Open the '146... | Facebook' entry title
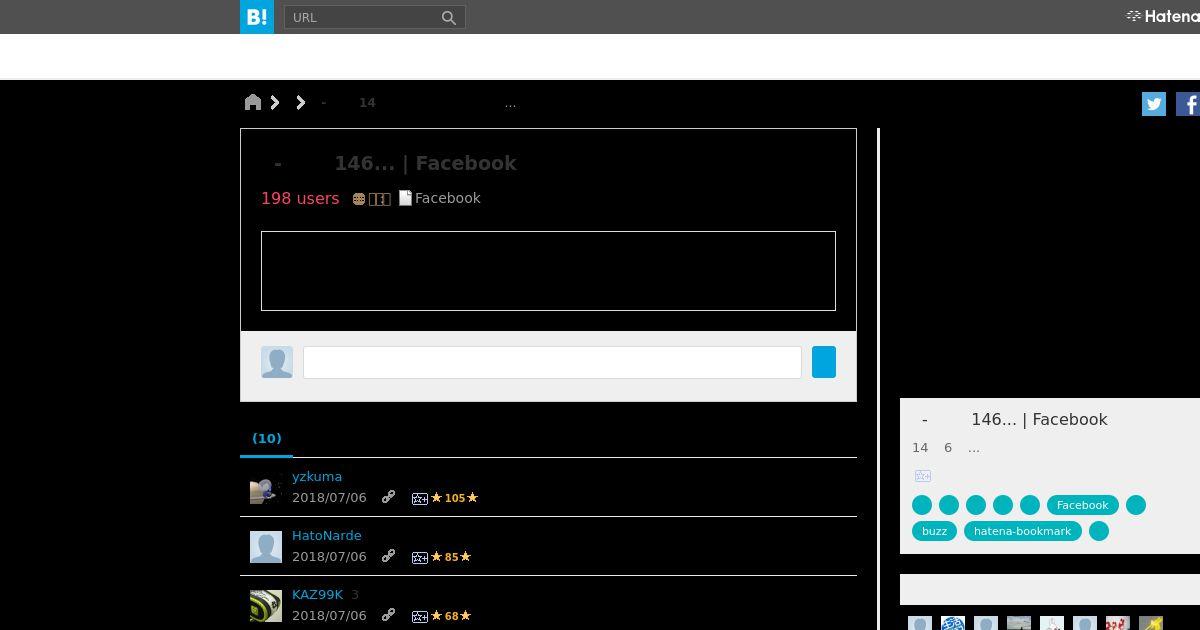 [394, 163]
